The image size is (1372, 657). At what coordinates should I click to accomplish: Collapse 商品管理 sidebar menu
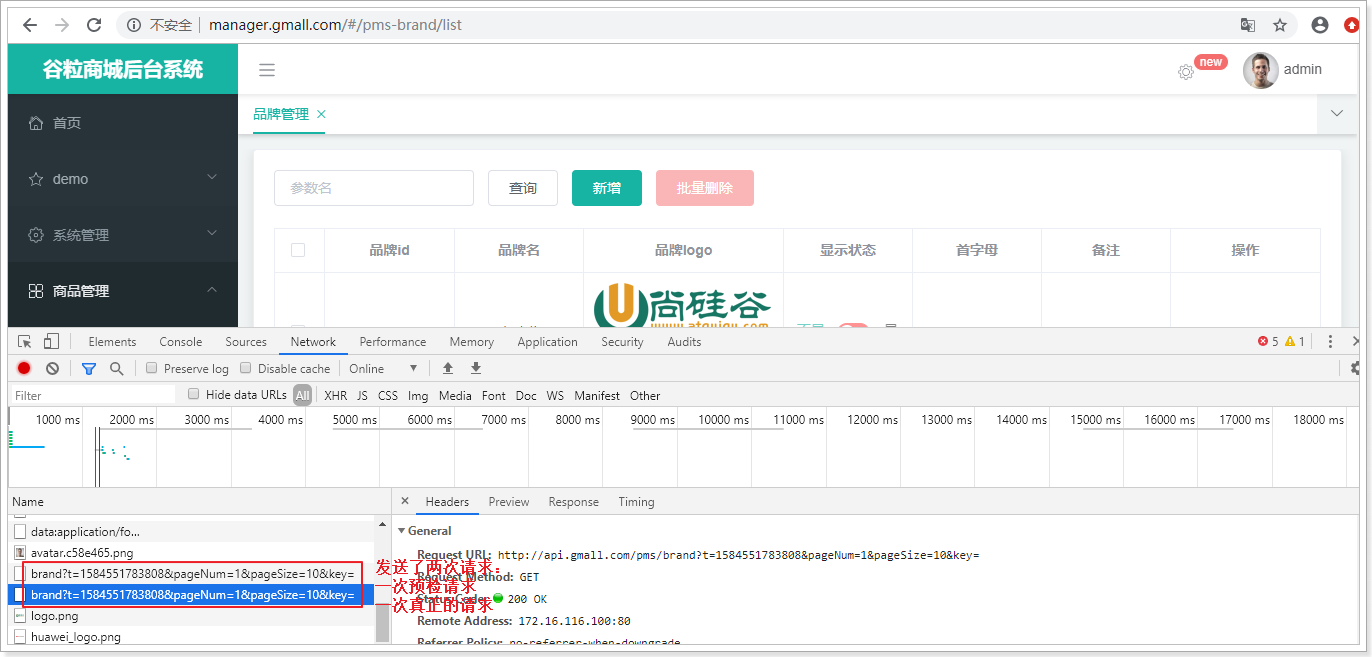[x=123, y=291]
